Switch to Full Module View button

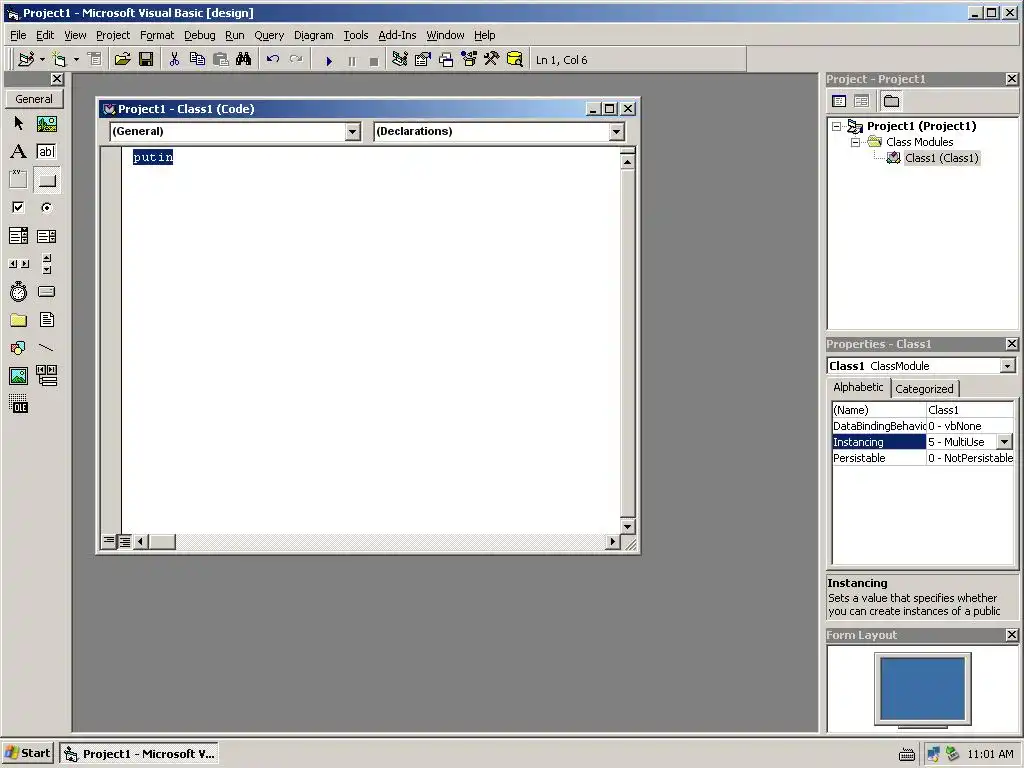pyautogui.click(x=124, y=541)
